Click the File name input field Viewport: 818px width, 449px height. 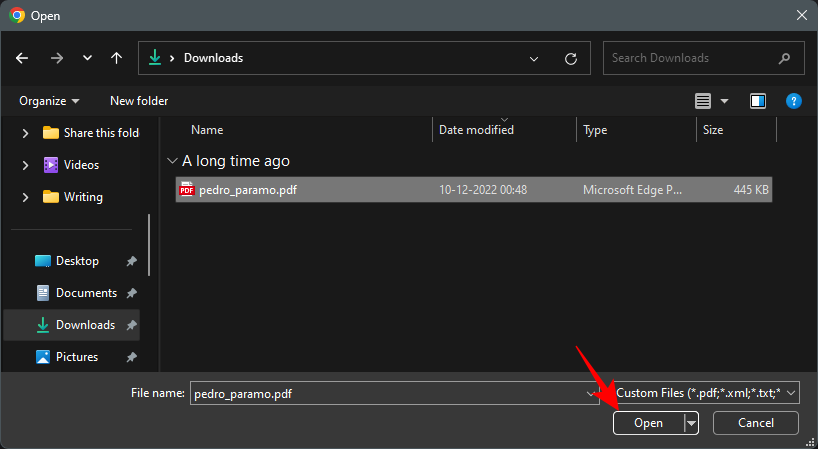click(385, 394)
